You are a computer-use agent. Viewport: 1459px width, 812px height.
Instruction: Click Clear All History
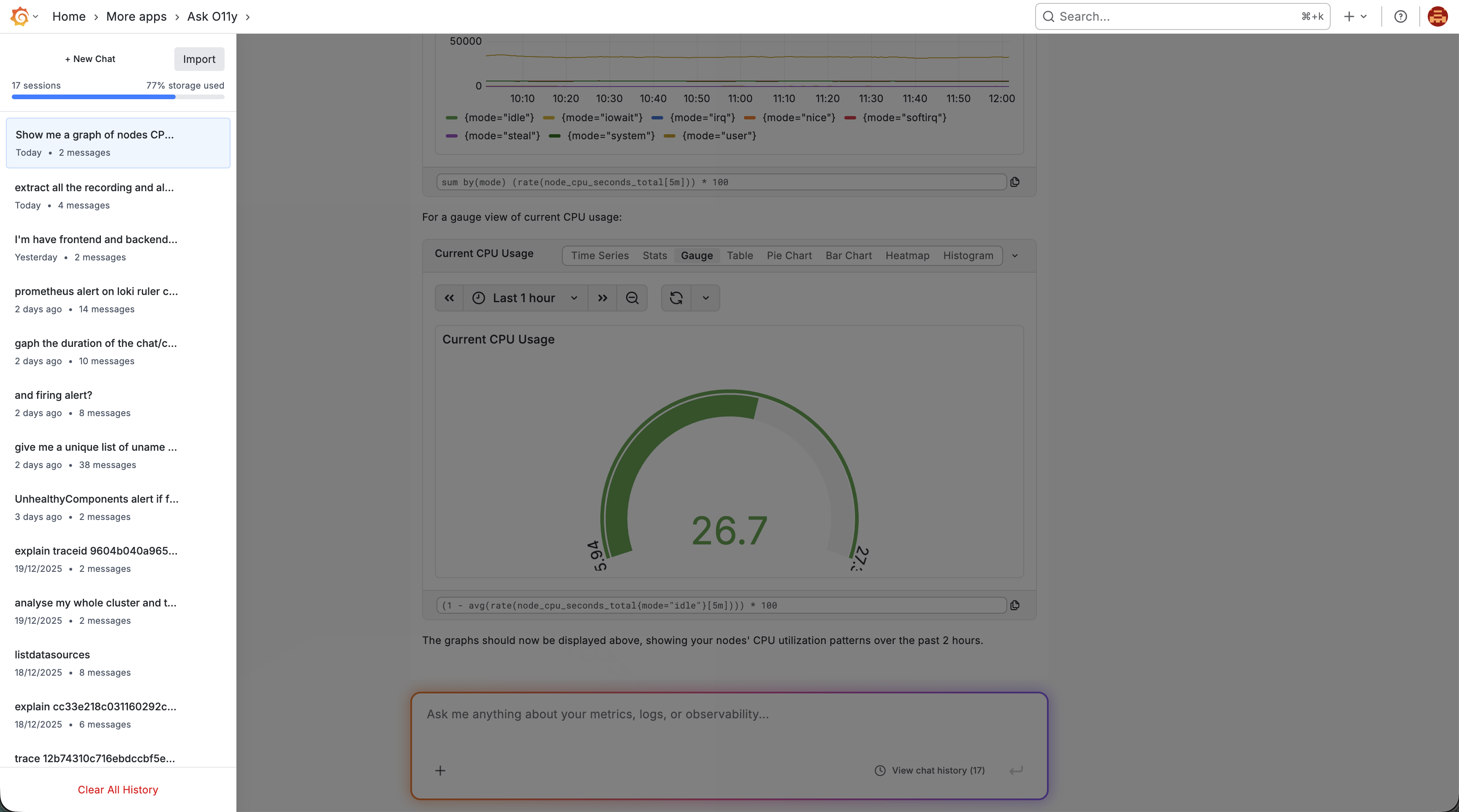(x=118, y=789)
